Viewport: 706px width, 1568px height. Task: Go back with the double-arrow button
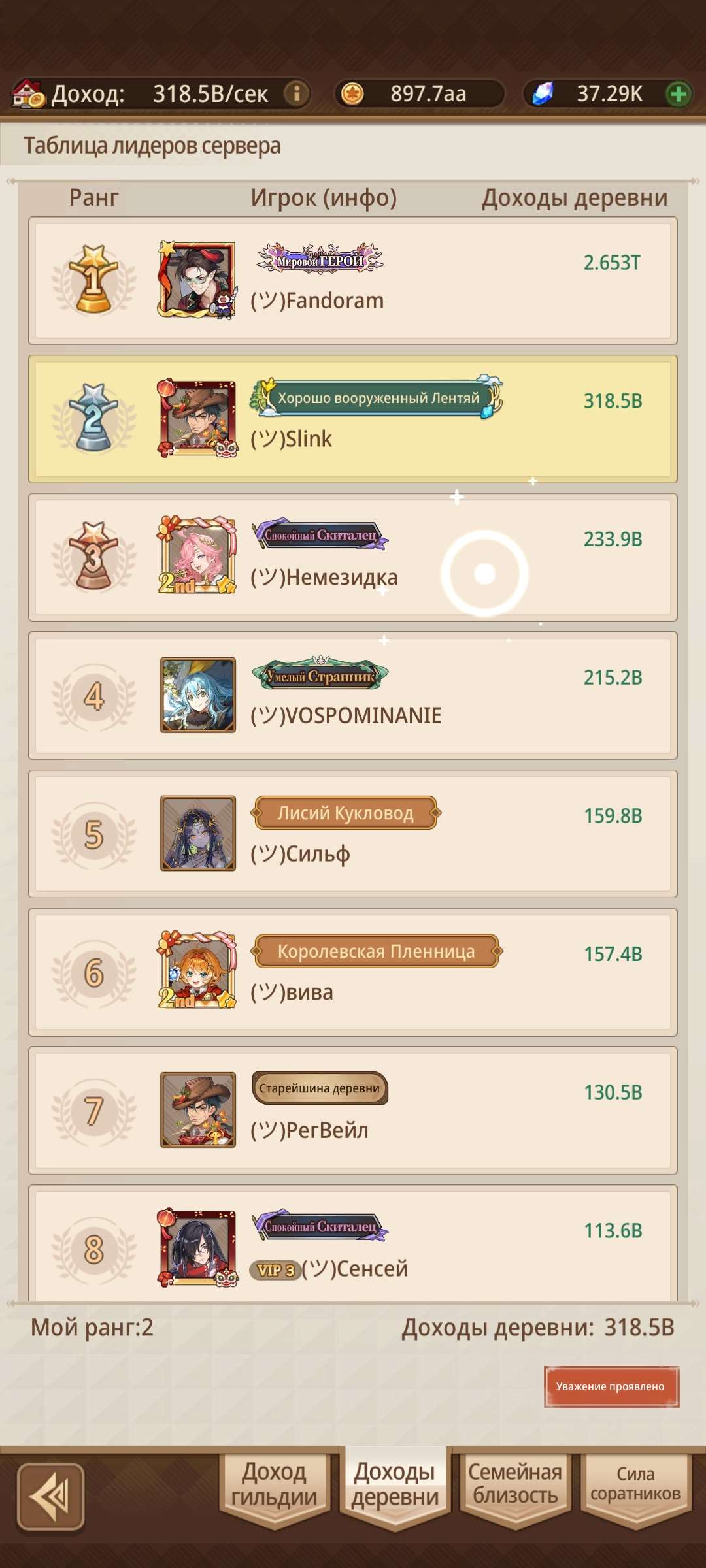coord(51,1496)
